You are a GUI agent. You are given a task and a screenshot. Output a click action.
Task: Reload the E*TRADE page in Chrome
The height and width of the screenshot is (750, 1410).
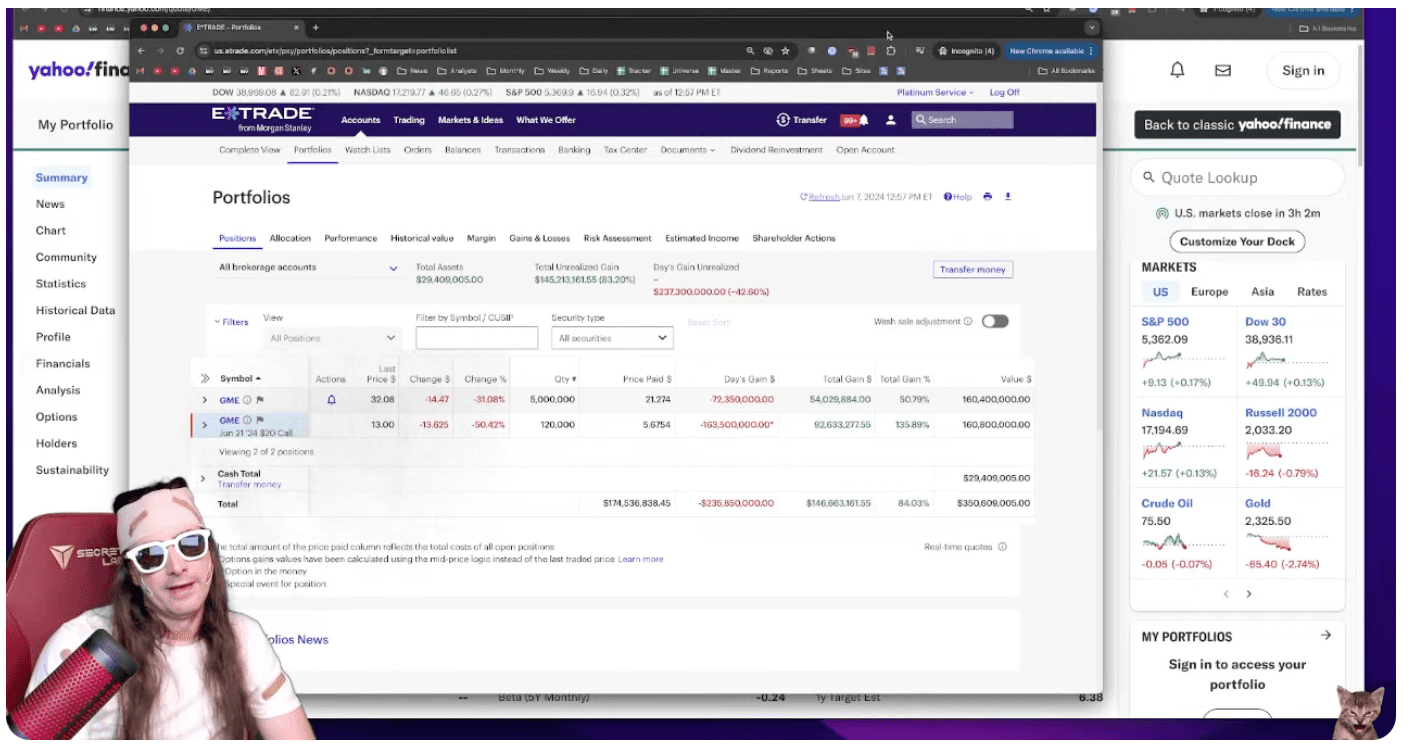[x=180, y=51]
